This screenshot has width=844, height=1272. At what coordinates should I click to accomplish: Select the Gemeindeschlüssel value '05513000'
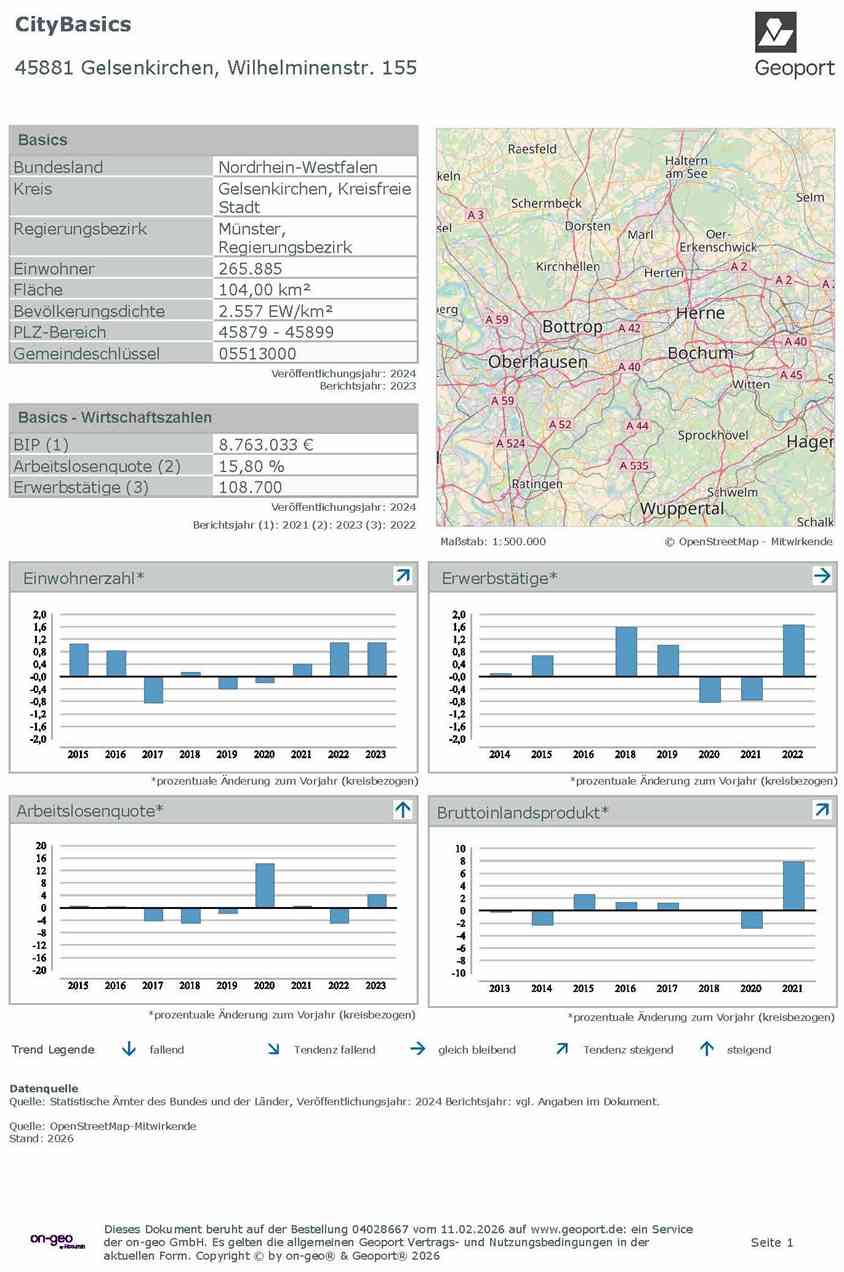[257, 353]
